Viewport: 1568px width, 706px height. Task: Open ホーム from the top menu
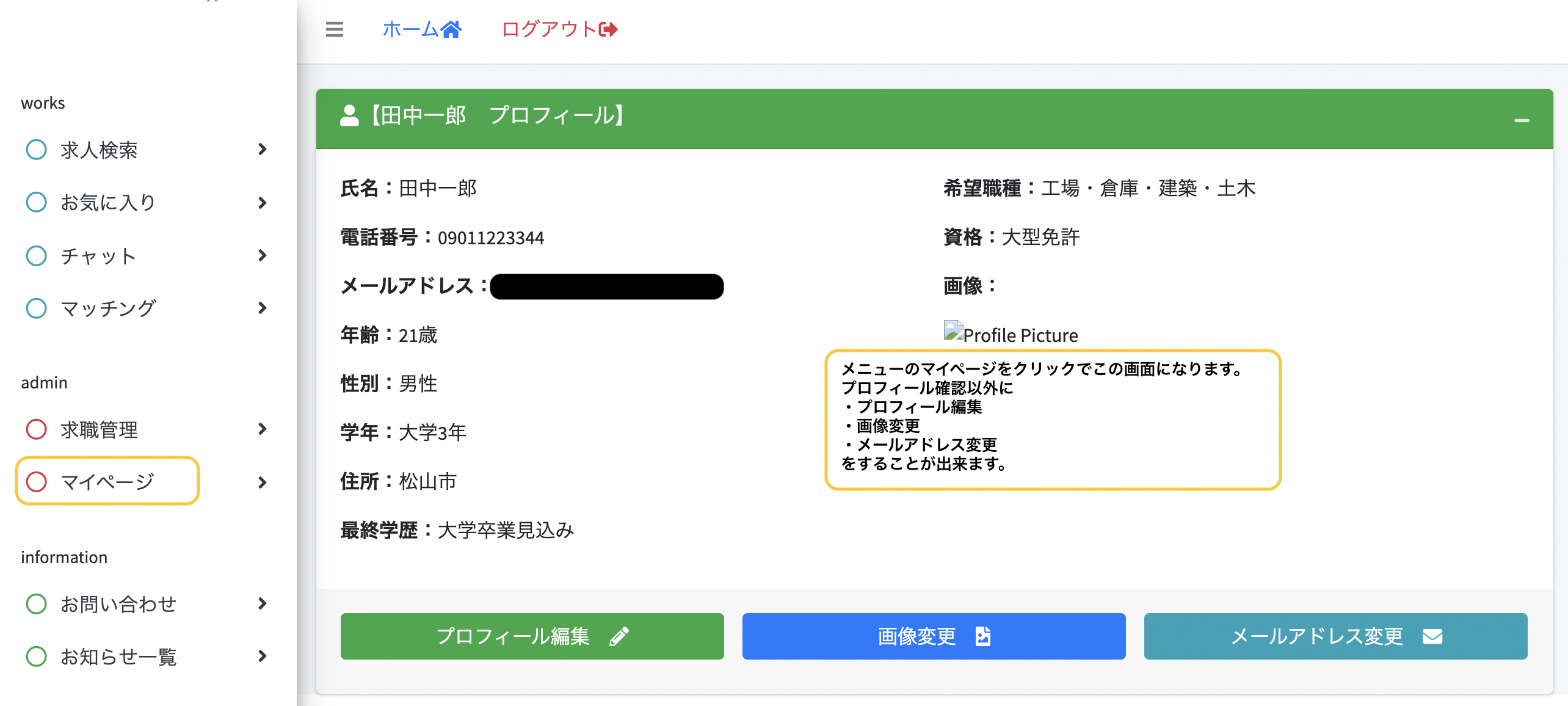tap(415, 29)
